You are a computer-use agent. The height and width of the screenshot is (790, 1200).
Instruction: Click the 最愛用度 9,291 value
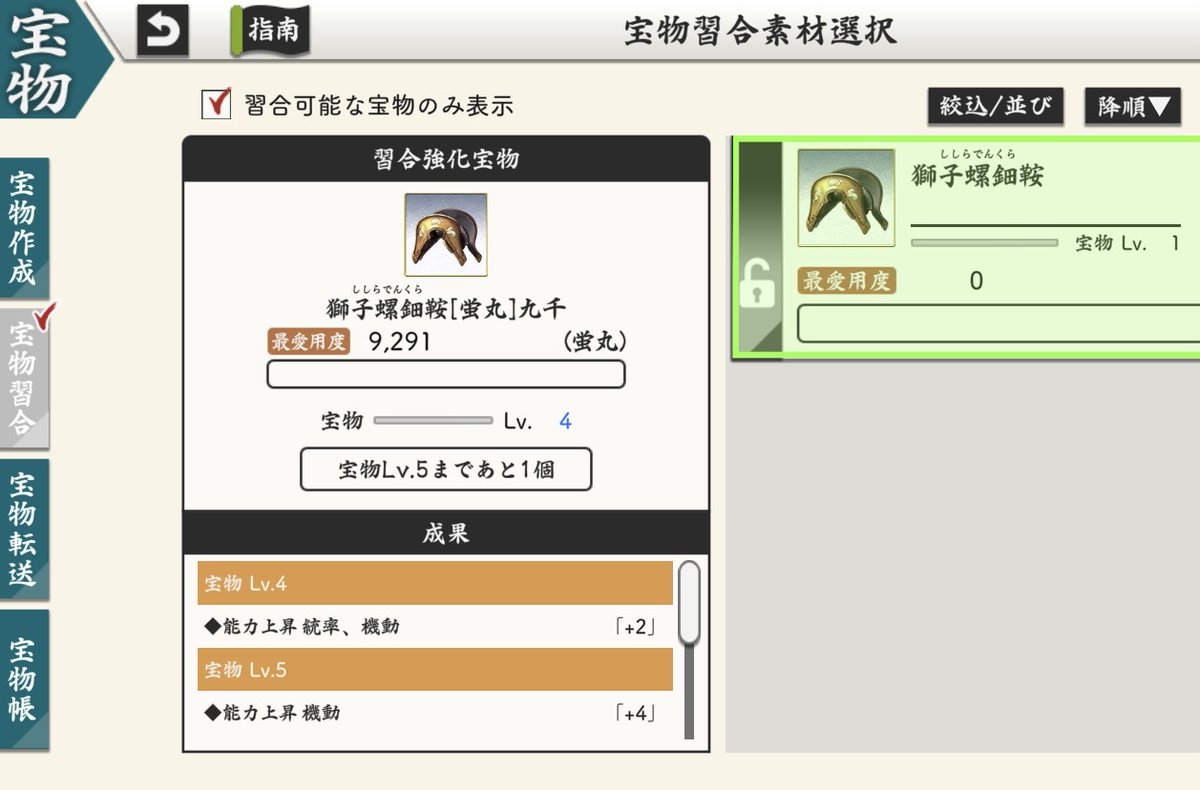(400, 341)
